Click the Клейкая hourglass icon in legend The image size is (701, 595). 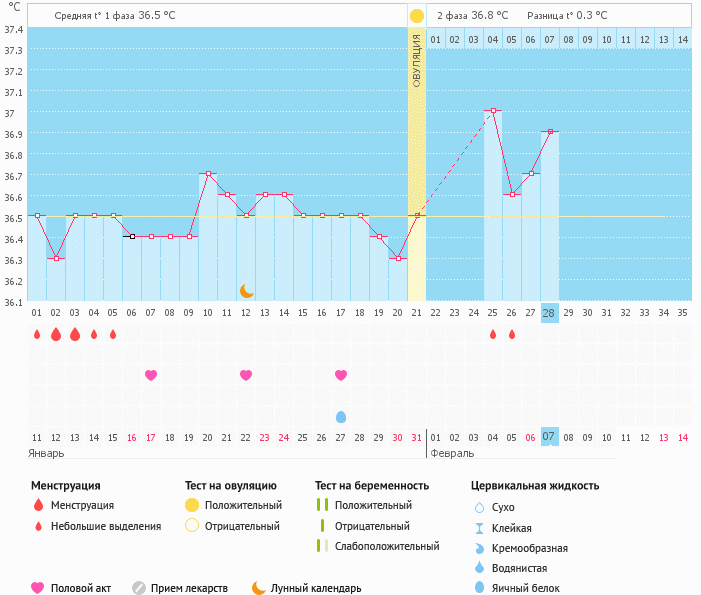click(479, 528)
